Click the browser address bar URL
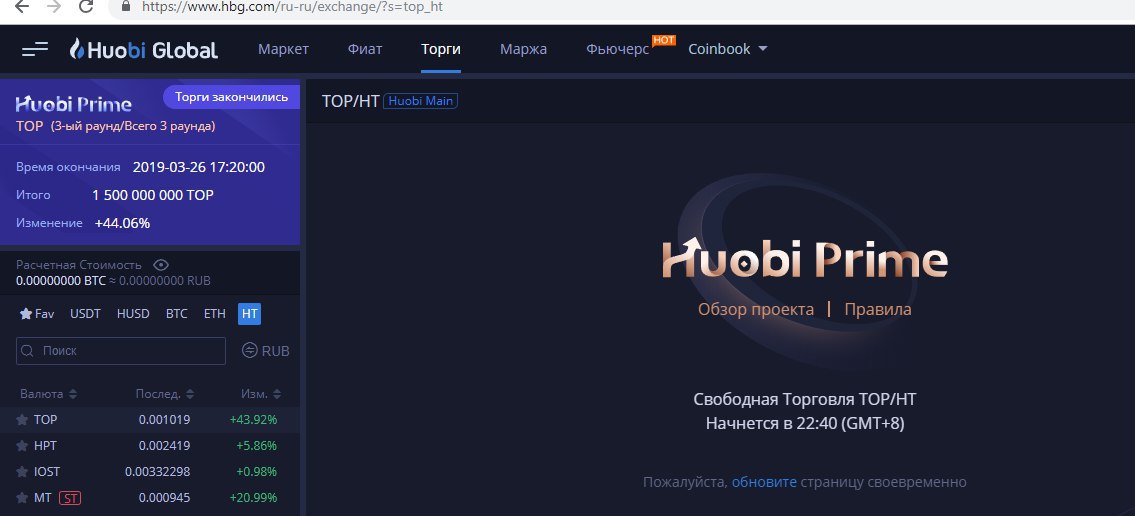The image size is (1135, 516). coord(292,7)
